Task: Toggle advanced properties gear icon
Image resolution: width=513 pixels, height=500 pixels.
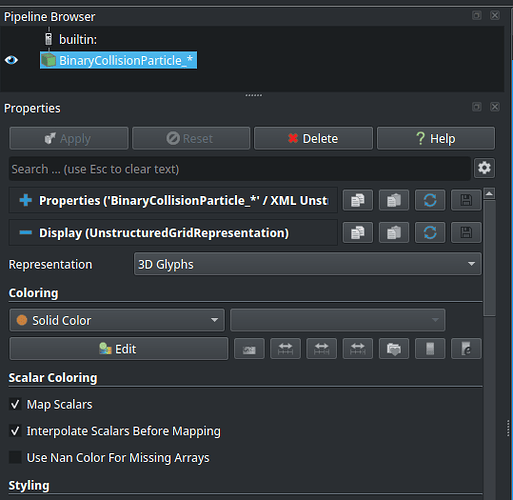Action: pyautogui.click(x=484, y=168)
